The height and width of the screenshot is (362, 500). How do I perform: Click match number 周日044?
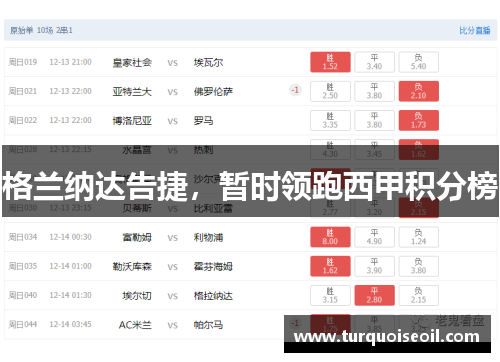click(x=23, y=324)
